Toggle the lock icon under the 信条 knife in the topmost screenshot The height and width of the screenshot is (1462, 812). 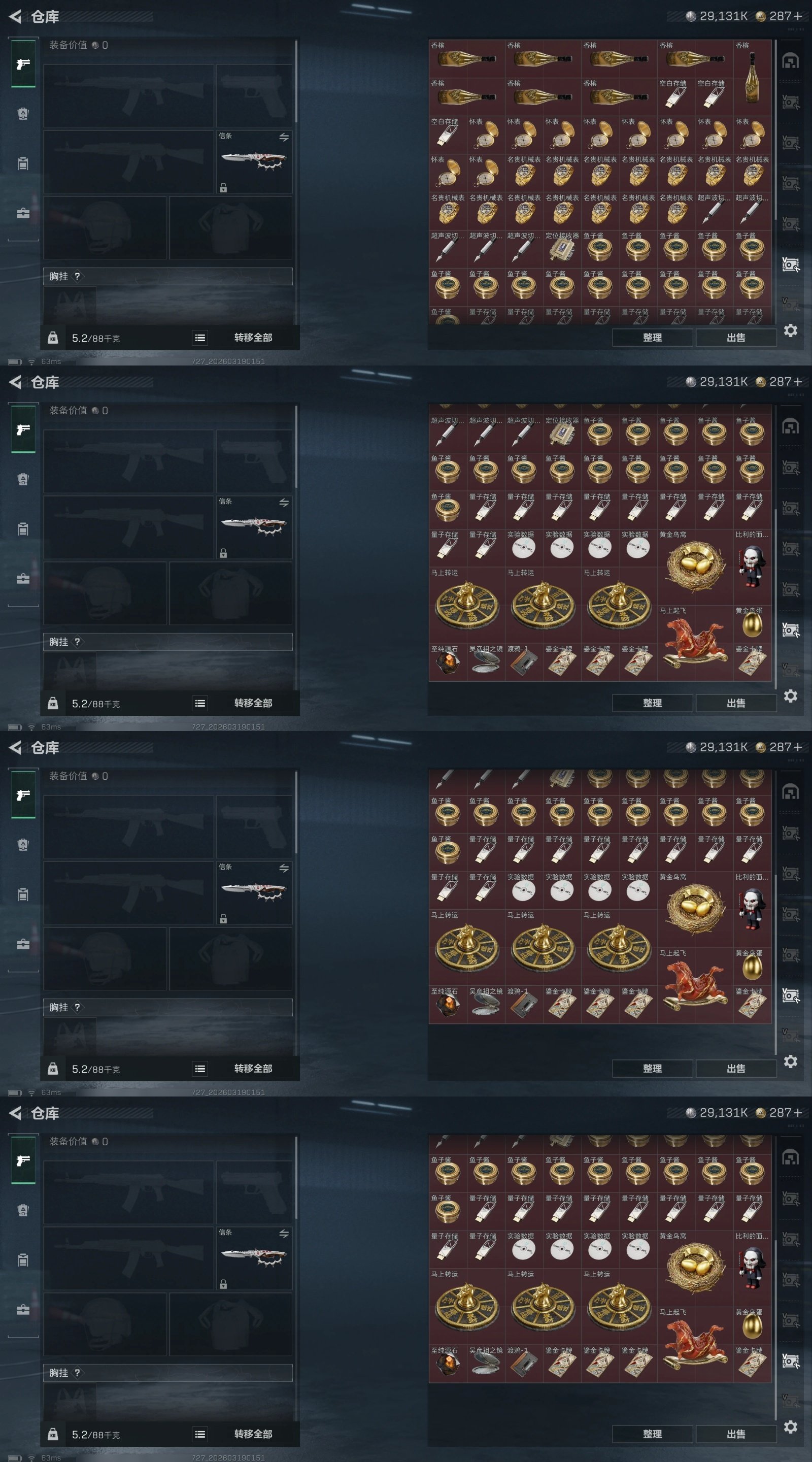click(x=224, y=187)
